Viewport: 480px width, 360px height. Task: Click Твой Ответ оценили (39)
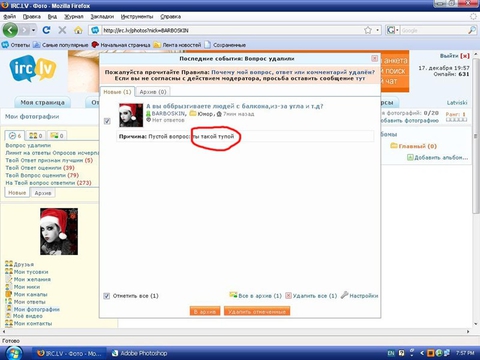click(x=40, y=168)
